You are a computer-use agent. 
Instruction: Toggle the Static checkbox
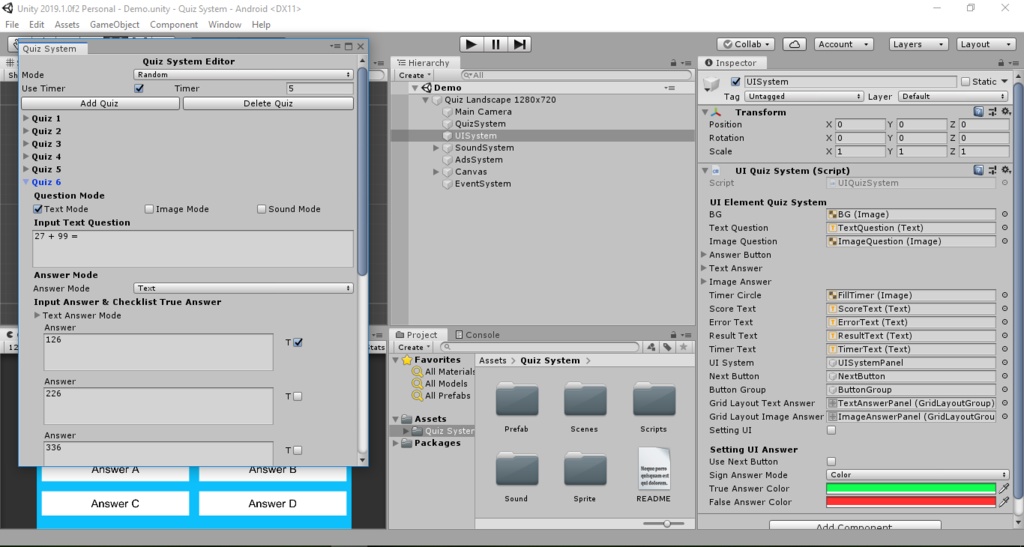(965, 82)
